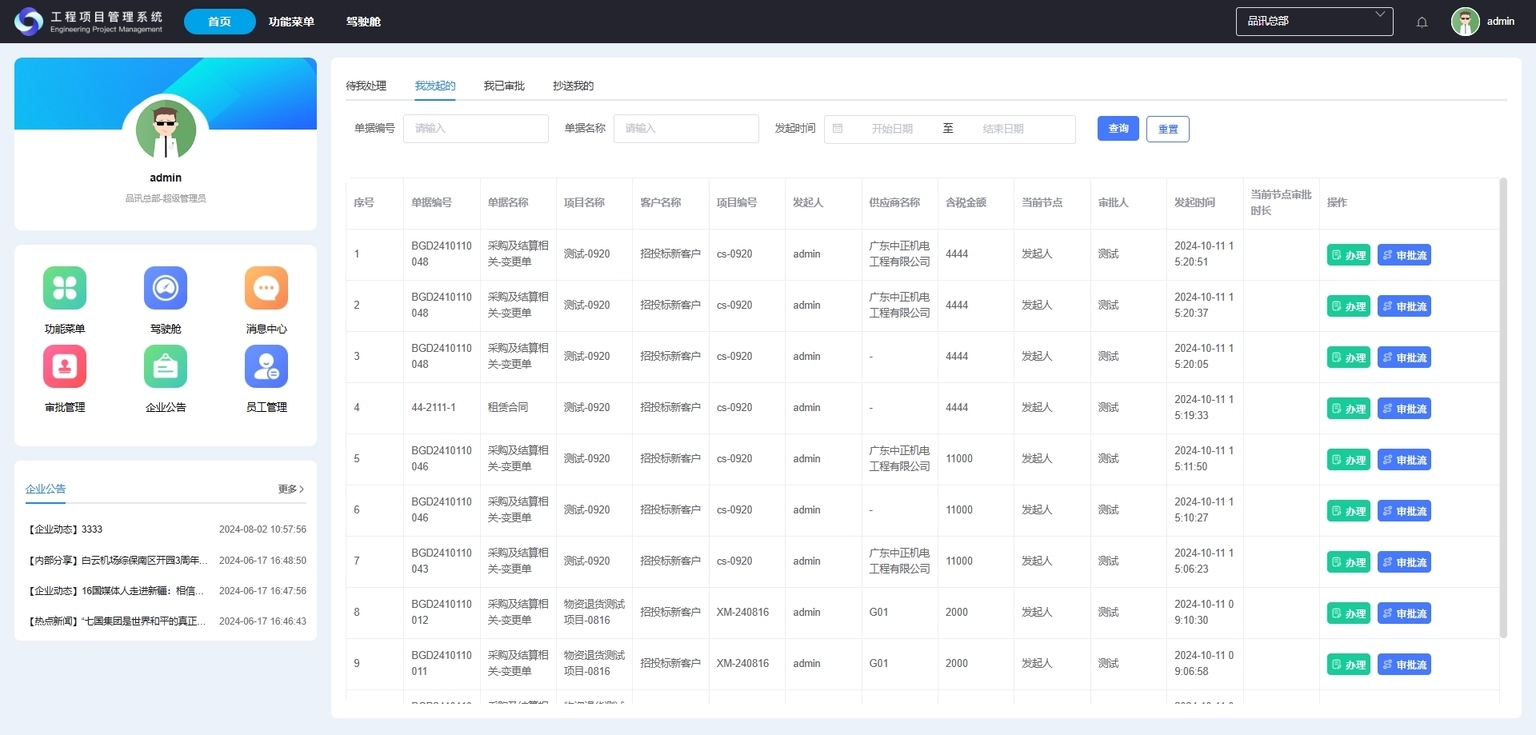Image resolution: width=1536 pixels, height=735 pixels.
Task: Click the admin avatar in top bar
Action: (1465, 22)
